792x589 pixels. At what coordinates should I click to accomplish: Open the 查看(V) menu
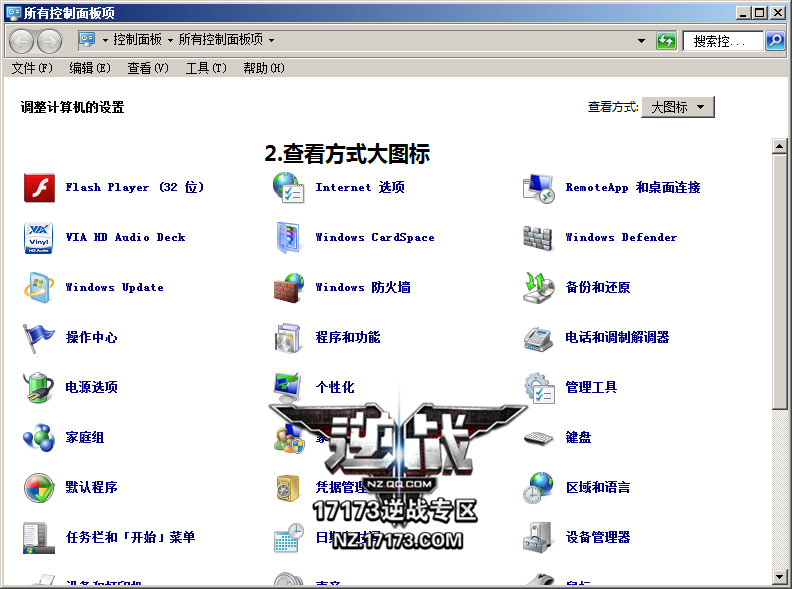[x=147, y=68]
